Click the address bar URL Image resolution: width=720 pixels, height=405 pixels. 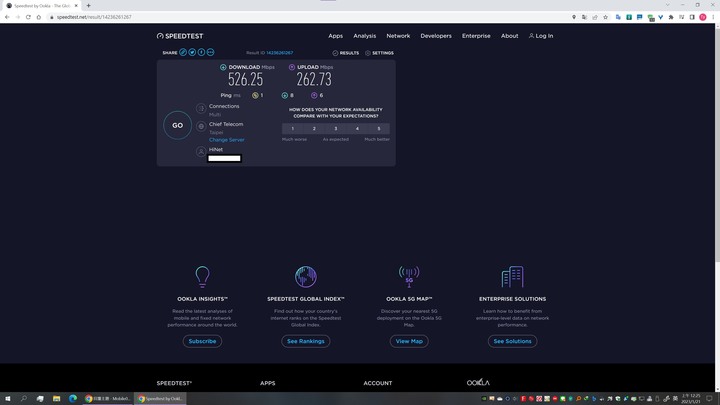point(94,17)
